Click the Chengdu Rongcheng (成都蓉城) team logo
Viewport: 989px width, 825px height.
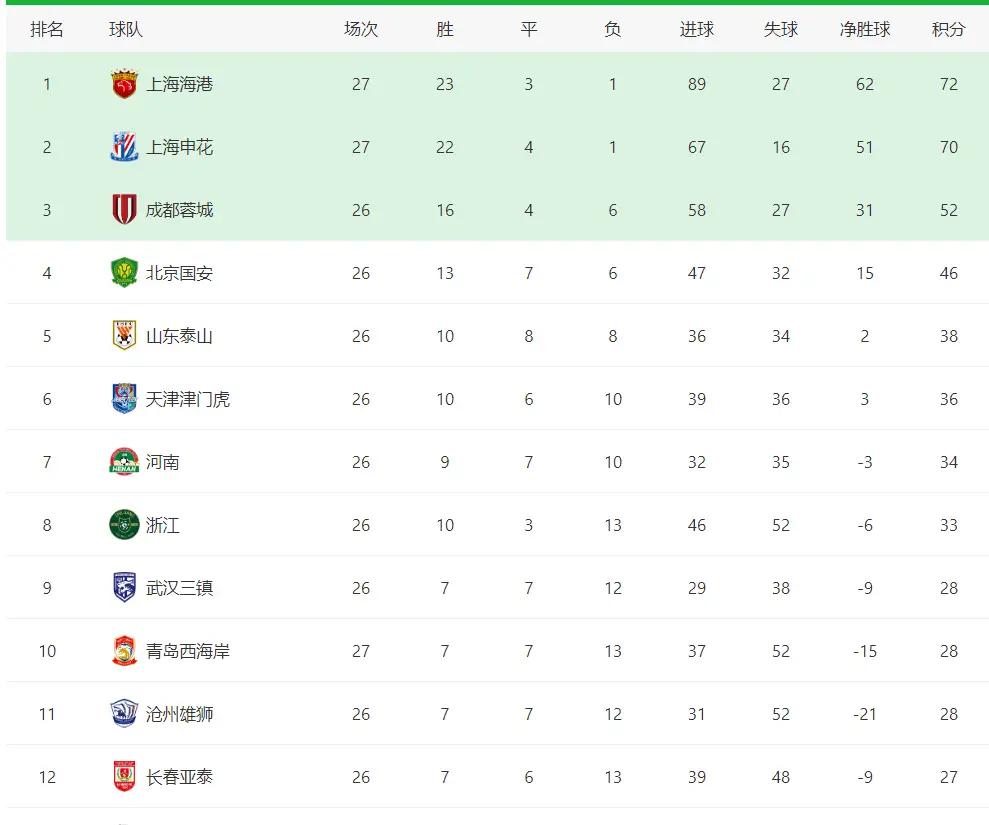coord(124,210)
